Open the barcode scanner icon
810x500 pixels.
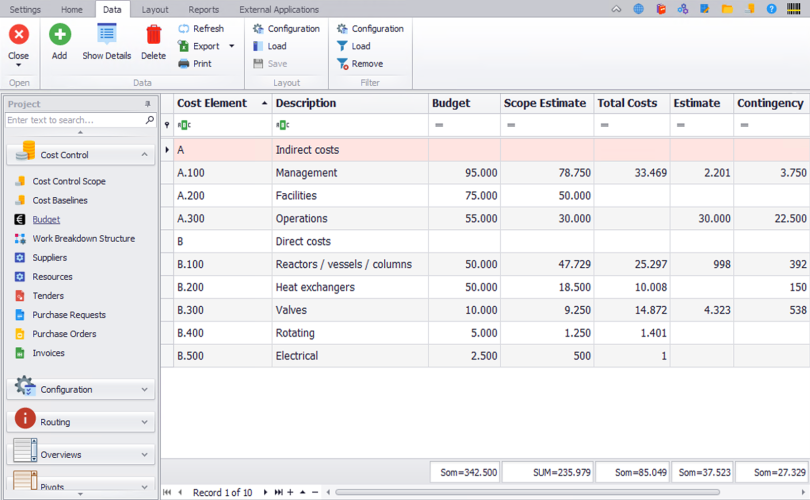pos(797,8)
